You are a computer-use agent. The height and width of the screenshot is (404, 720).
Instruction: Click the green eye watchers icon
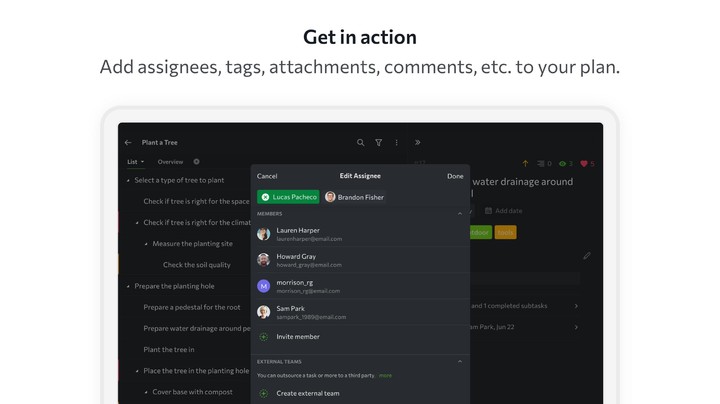click(x=563, y=164)
